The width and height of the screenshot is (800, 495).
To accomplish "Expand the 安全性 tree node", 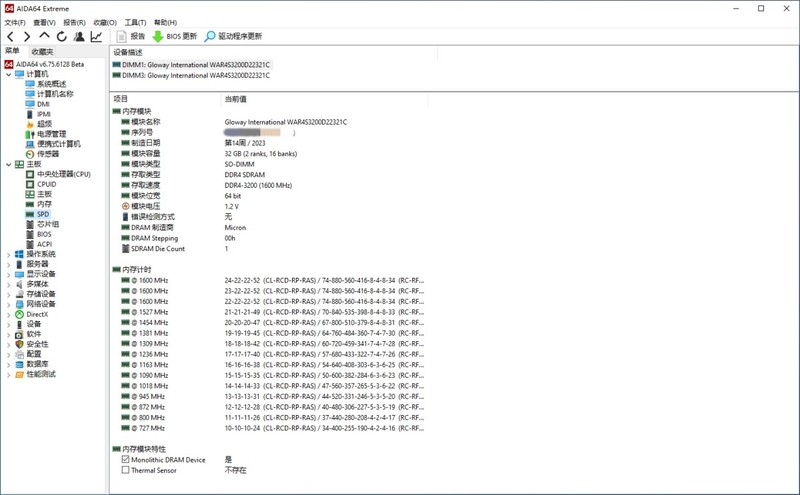I will (8, 344).
